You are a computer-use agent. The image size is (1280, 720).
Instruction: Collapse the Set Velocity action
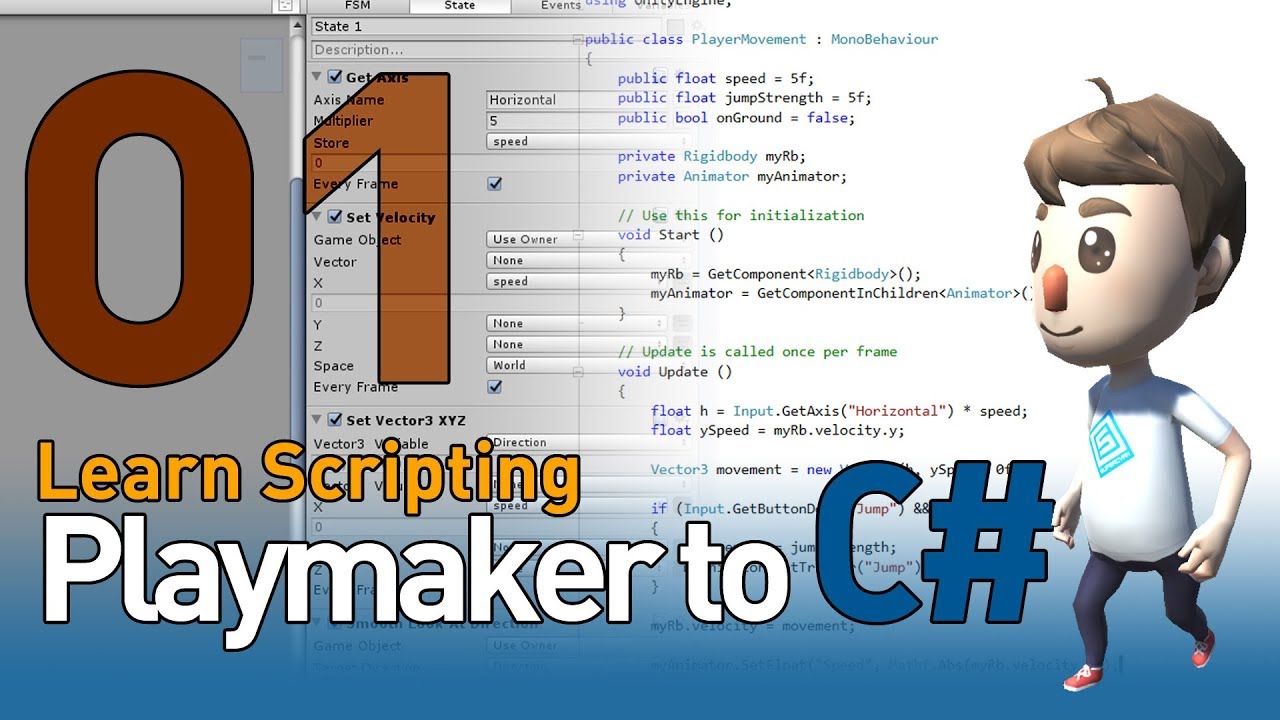tap(317, 217)
